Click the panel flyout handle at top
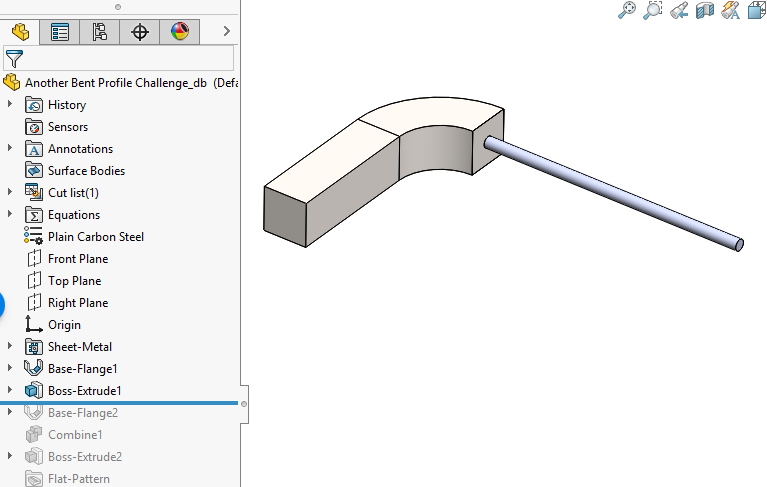Screen dimensions: 767x487 (118, 7)
